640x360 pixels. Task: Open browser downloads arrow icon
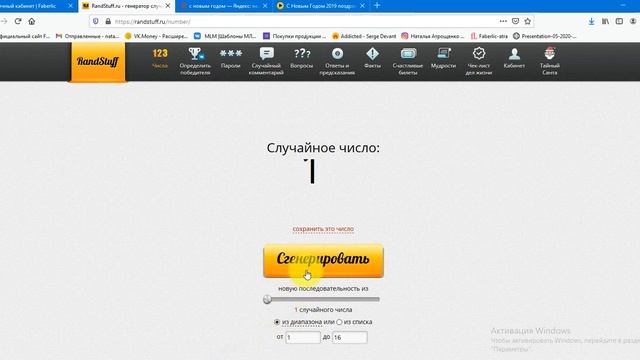point(591,22)
